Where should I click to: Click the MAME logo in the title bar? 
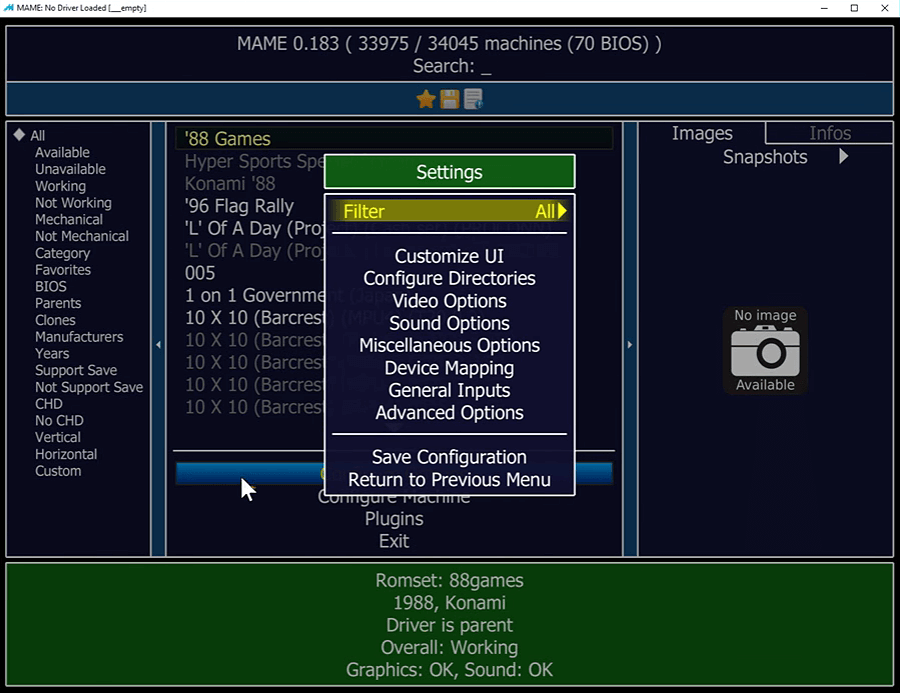[9, 8]
